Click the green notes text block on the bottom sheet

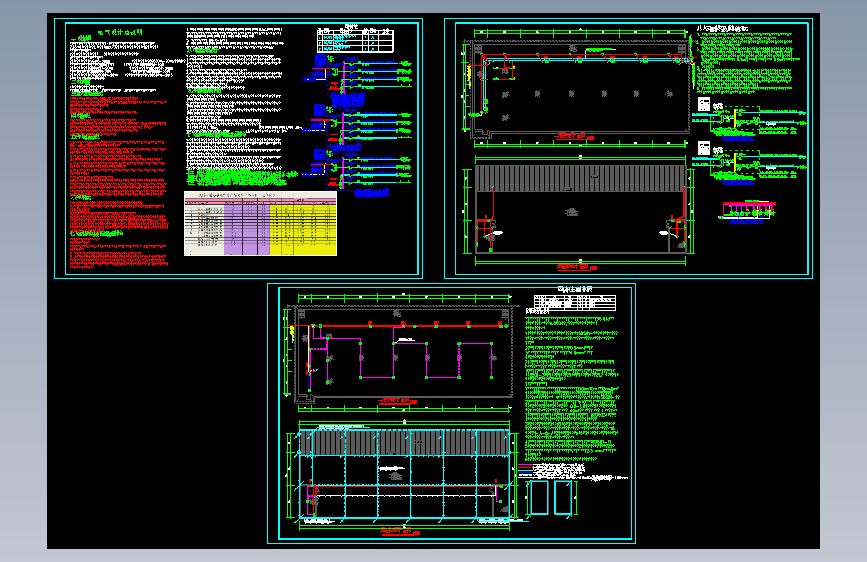(571, 388)
